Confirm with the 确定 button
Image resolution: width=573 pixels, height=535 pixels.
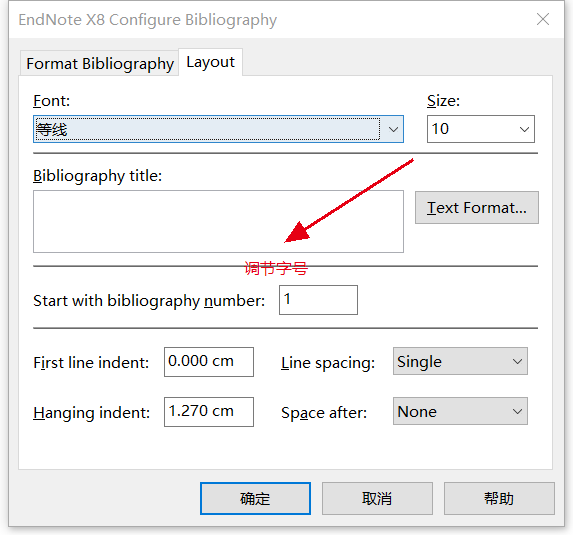[x=255, y=498]
